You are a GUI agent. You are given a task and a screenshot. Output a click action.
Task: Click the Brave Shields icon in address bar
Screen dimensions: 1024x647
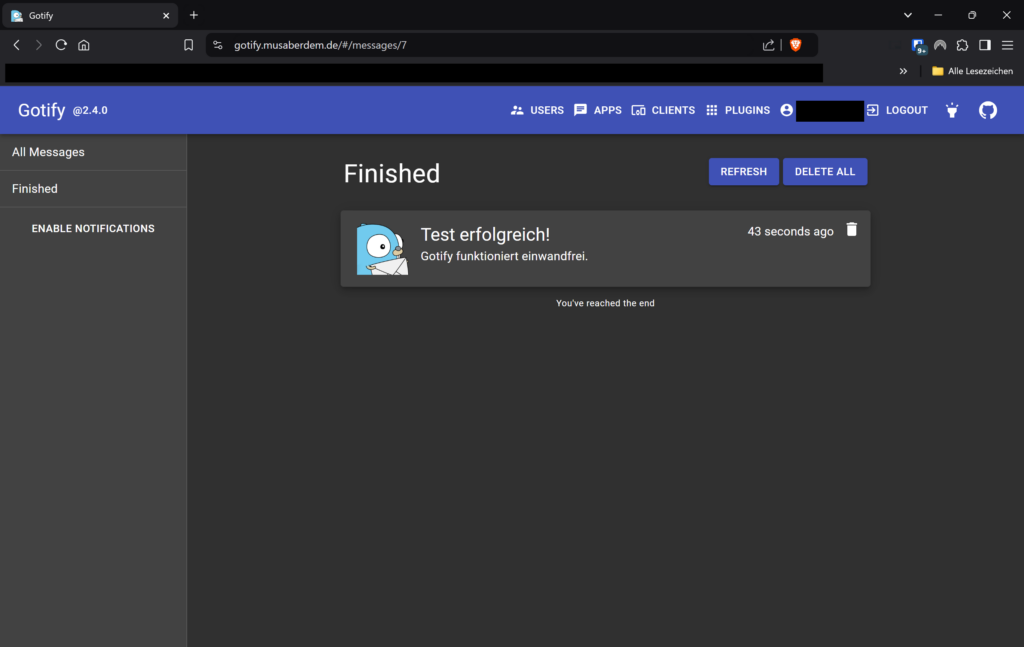tap(795, 45)
